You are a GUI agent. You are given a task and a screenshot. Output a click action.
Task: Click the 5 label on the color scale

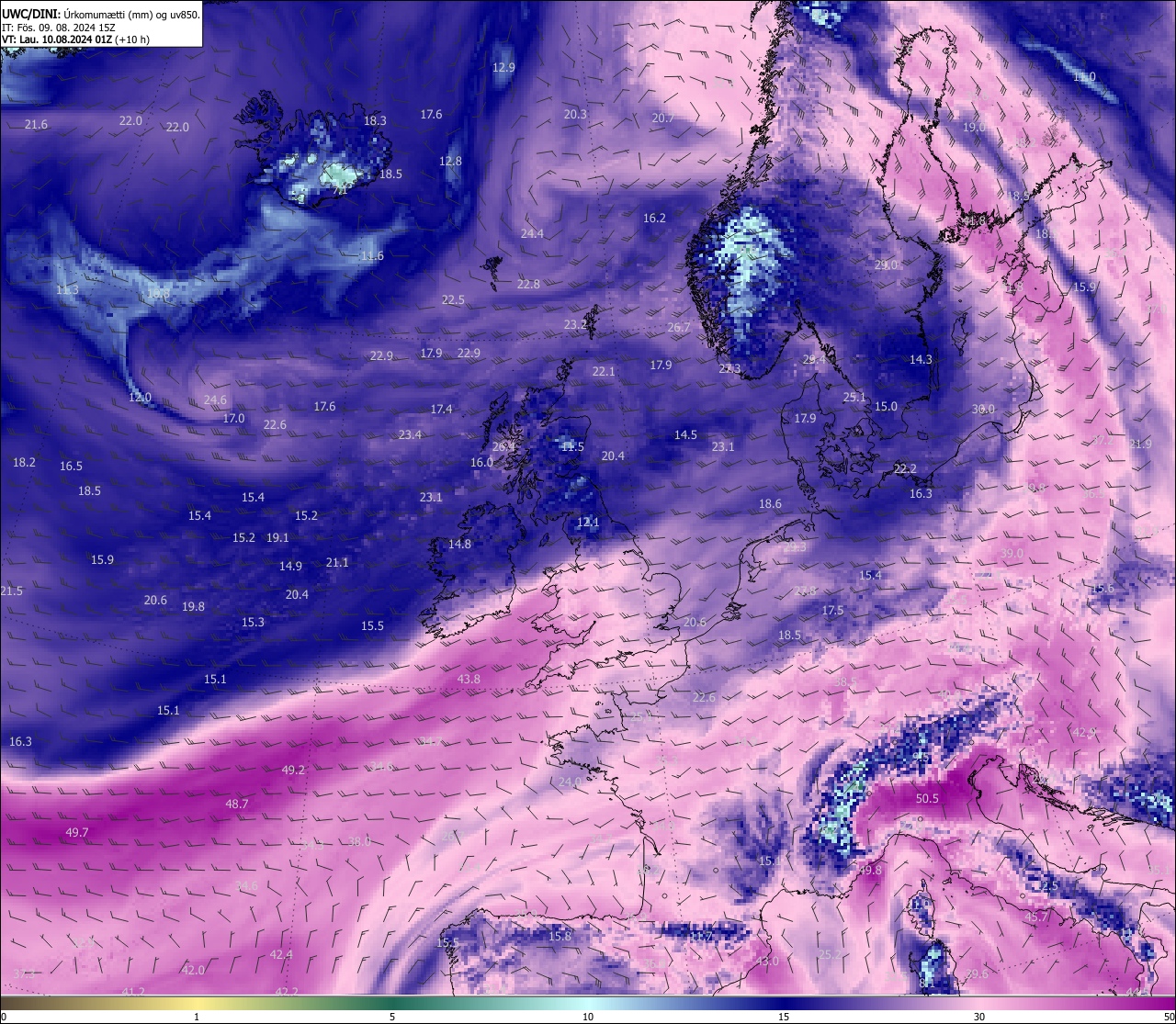coord(392,1017)
